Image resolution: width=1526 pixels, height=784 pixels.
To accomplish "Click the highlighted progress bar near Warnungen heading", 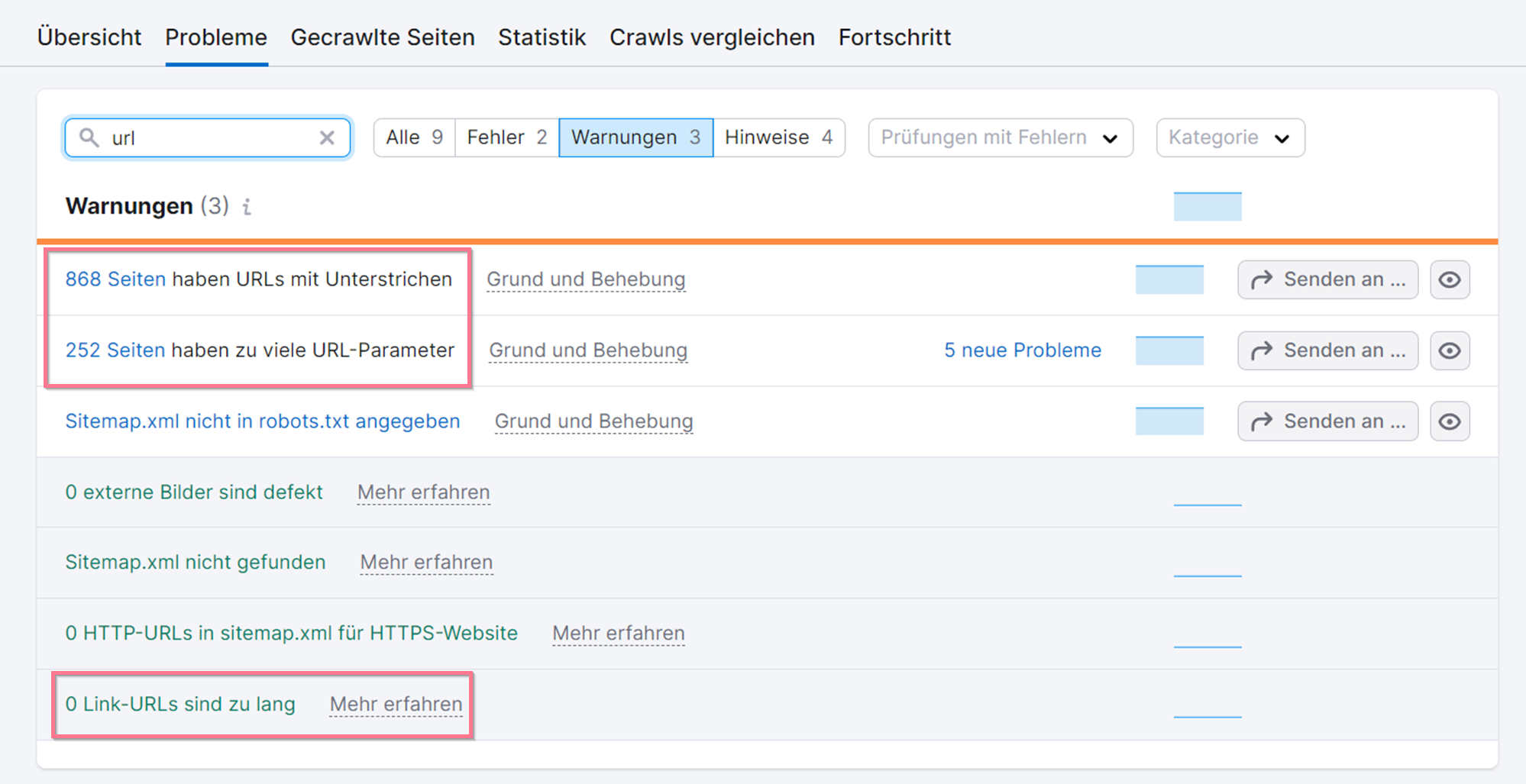I will (1207, 206).
